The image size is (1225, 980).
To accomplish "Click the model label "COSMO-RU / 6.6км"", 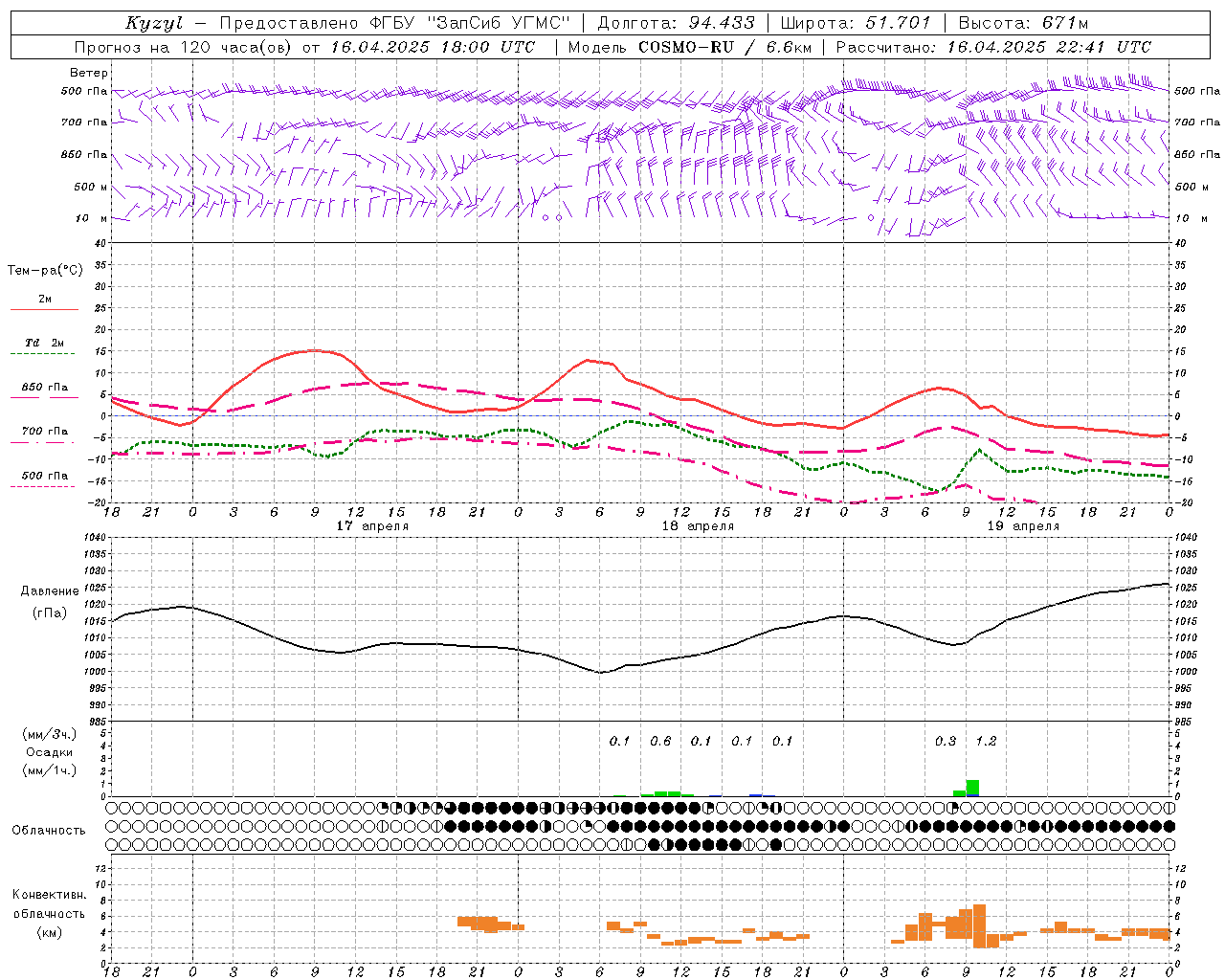I will coord(725,47).
